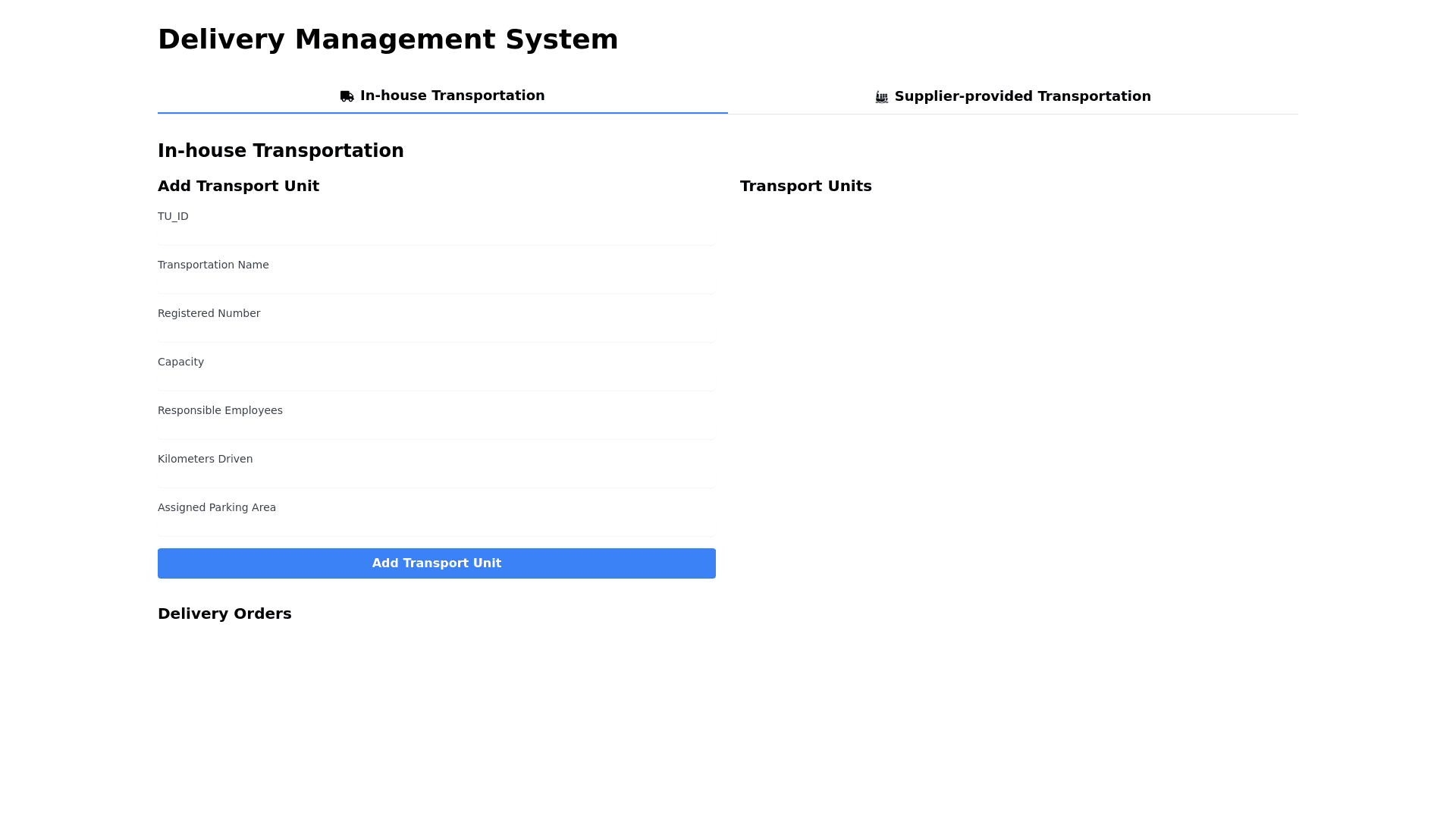
Task: Click the Delivery Orders section heading
Action: click(224, 613)
